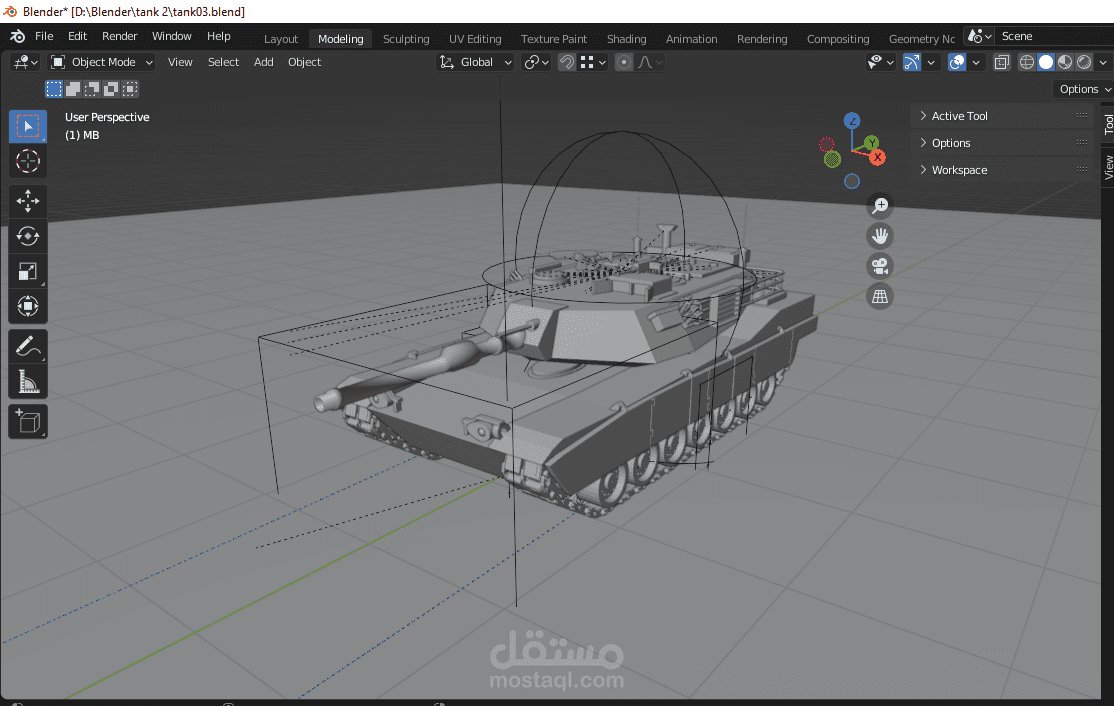The image size is (1114, 706).
Task: Open the viewport Object menu
Action: [304, 63]
